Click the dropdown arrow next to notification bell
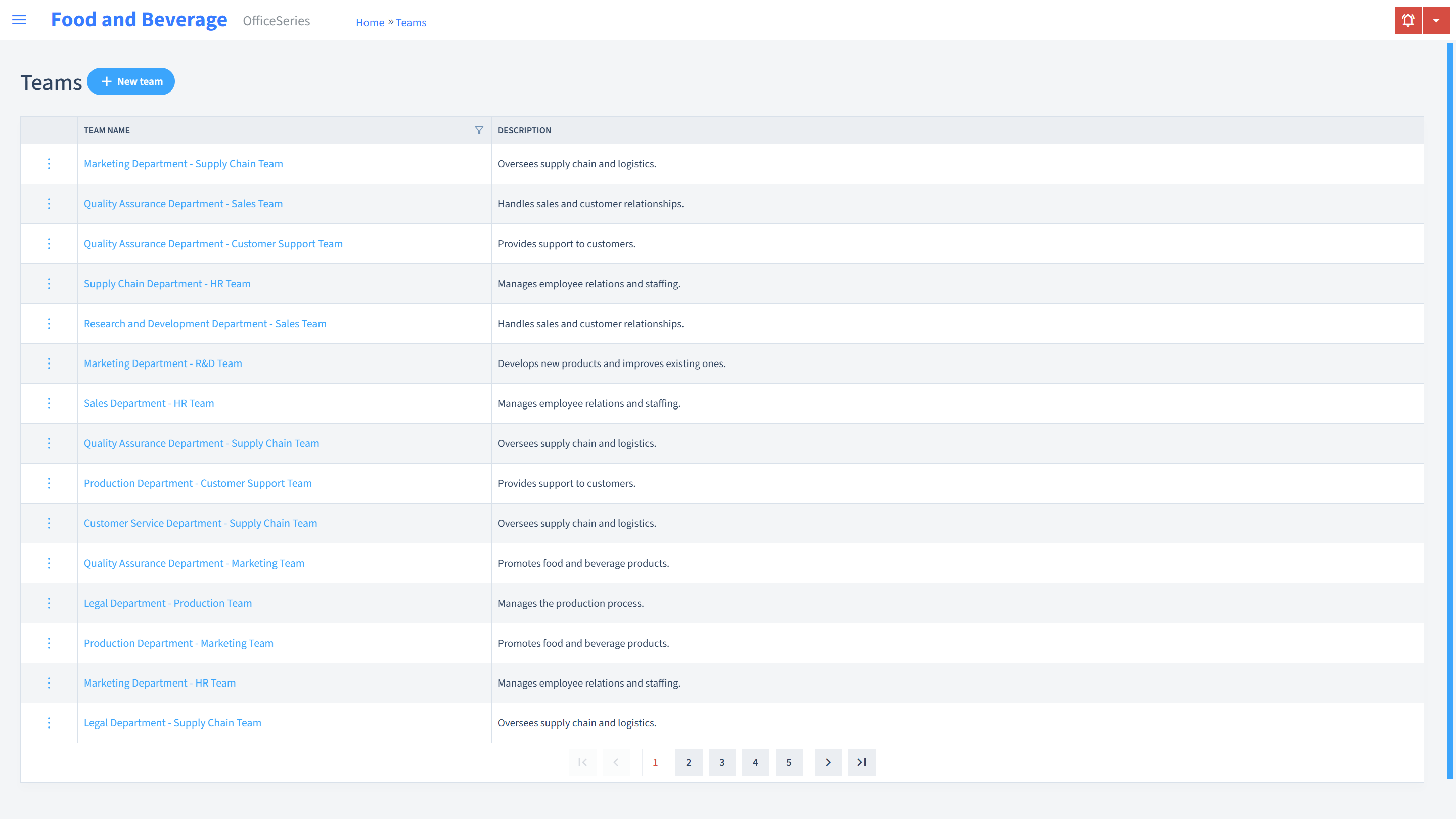 [1437, 20]
